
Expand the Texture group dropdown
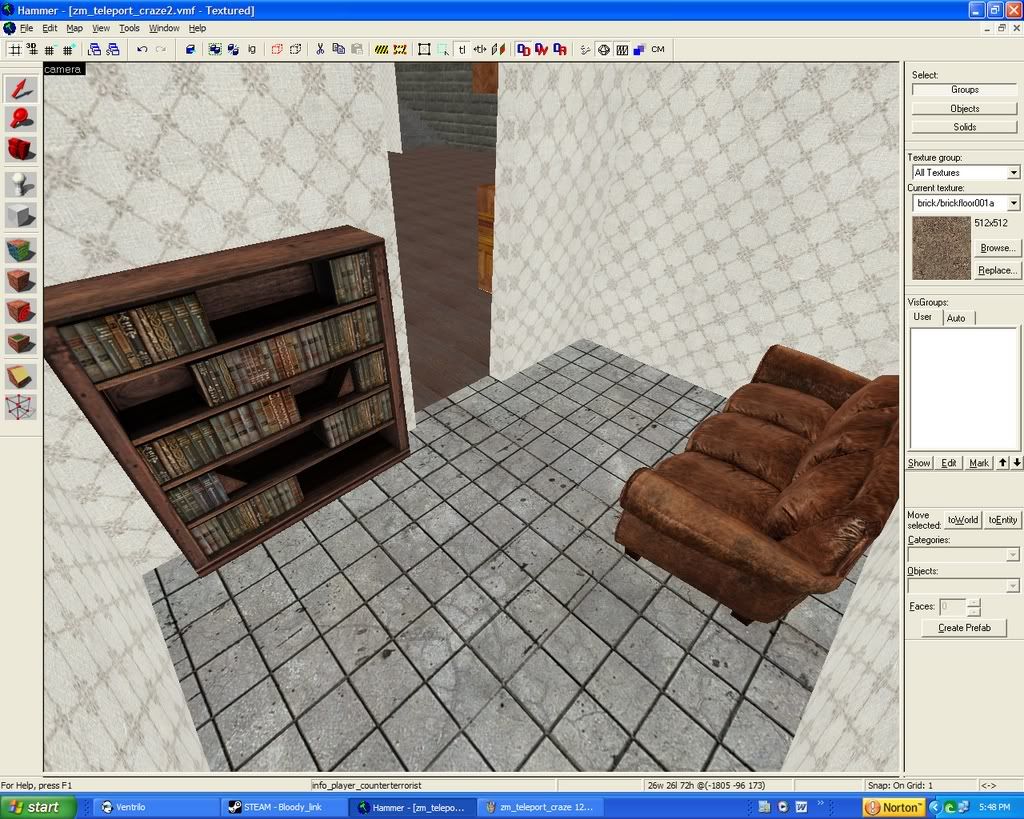[x=1013, y=173]
